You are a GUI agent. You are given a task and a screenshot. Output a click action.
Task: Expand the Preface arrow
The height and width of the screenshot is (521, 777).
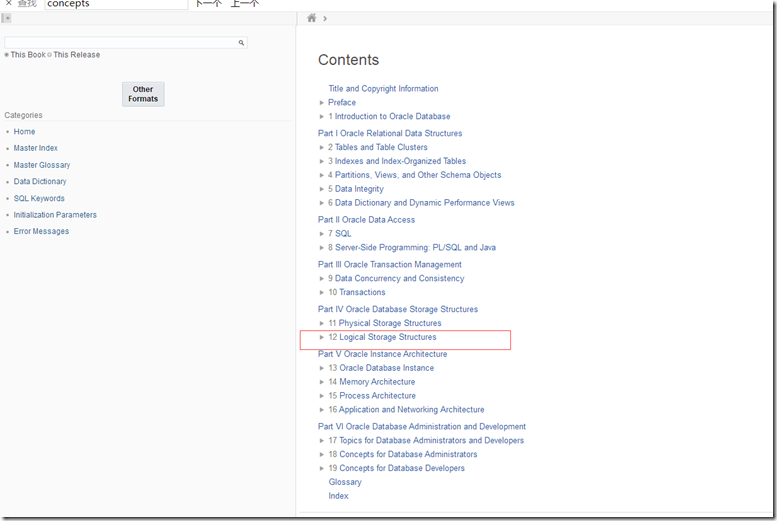pos(322,103)
